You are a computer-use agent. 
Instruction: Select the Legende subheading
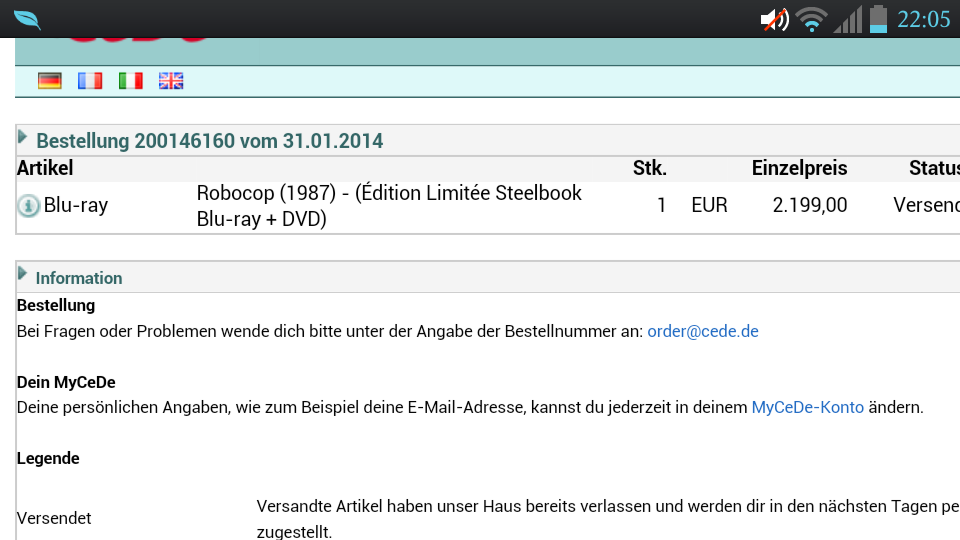click(x=48, y=459)
